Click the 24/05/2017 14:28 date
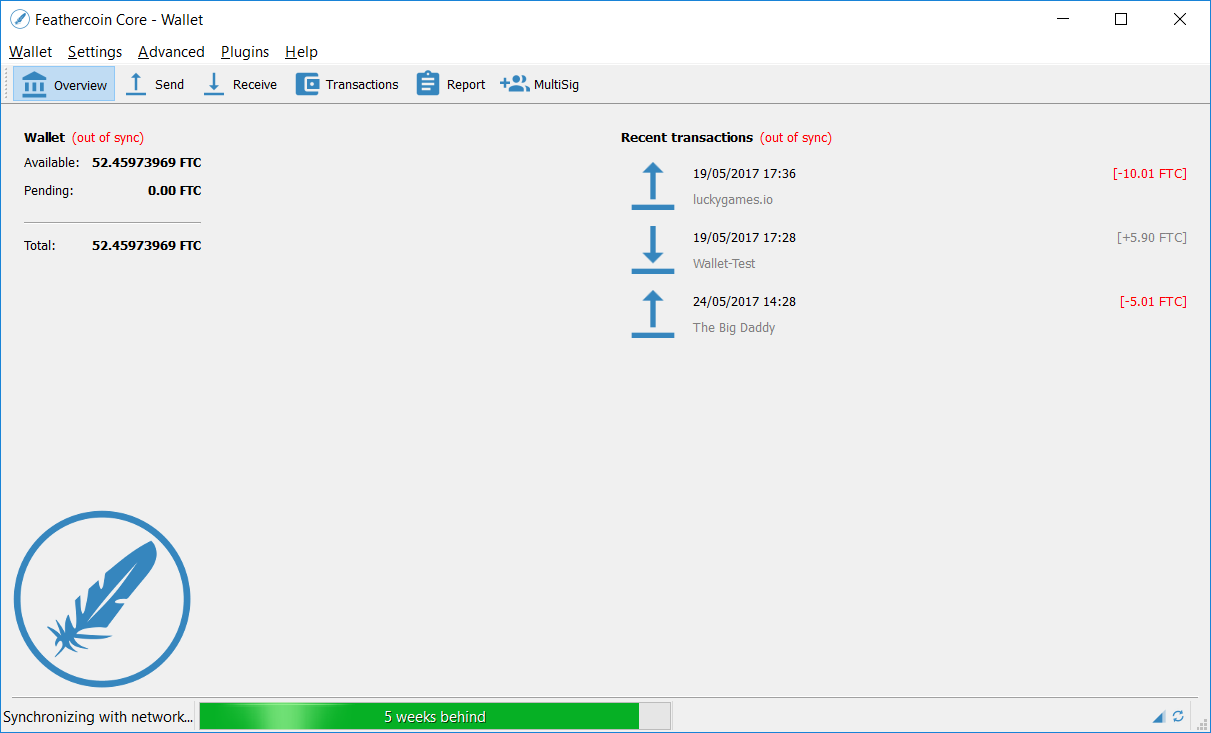The image size is (1211, 733). (744, 302)
